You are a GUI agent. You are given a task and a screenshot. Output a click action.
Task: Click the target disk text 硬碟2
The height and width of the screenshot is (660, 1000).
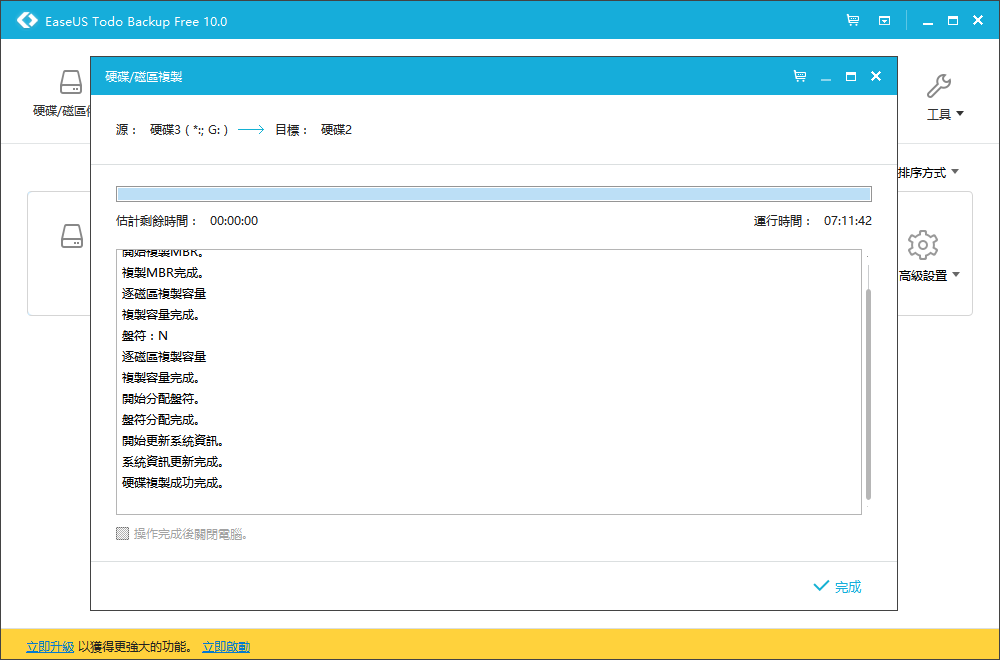[x=336, y=129]
